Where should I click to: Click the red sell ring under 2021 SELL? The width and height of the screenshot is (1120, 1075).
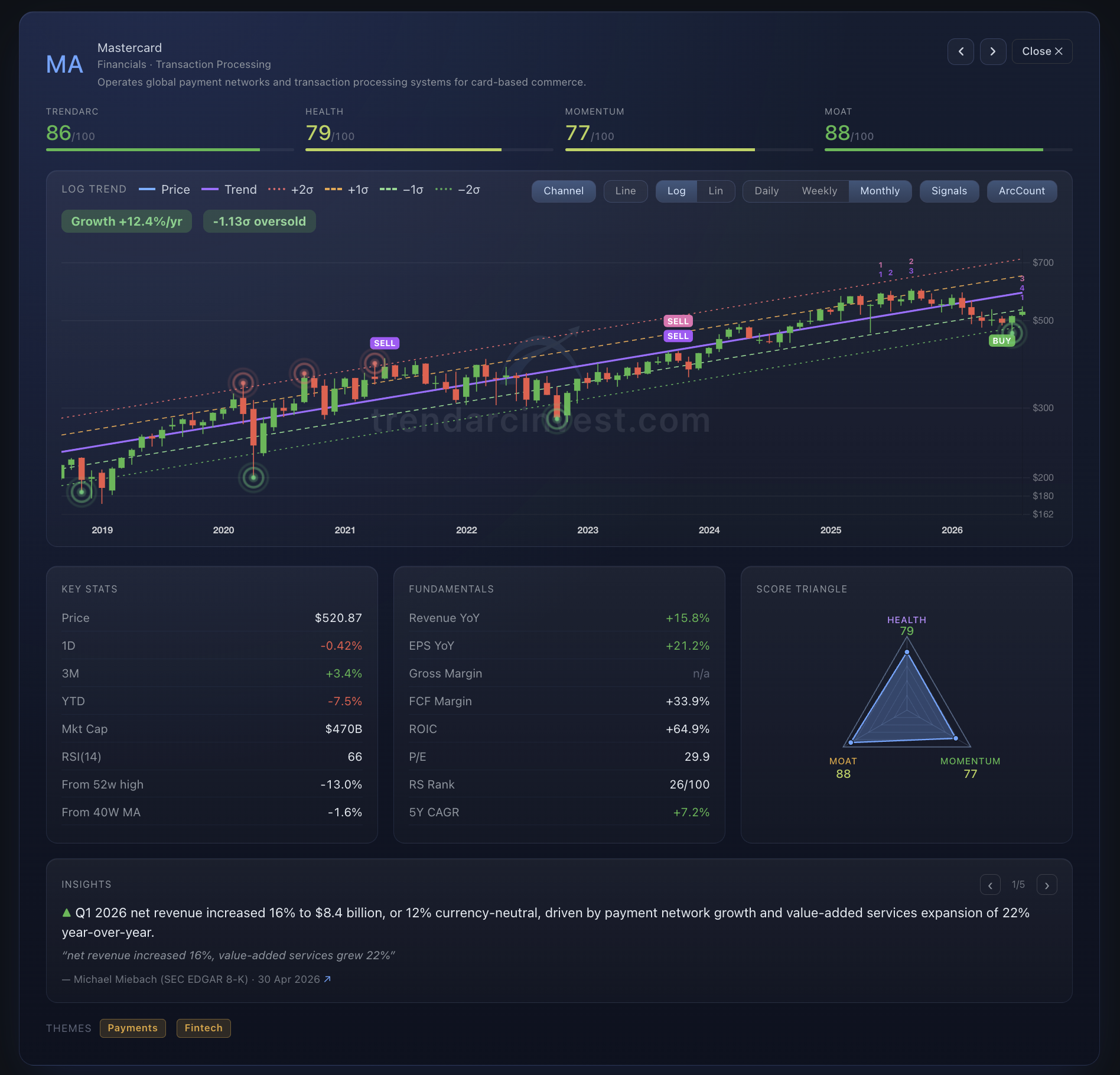coord(375,364)
